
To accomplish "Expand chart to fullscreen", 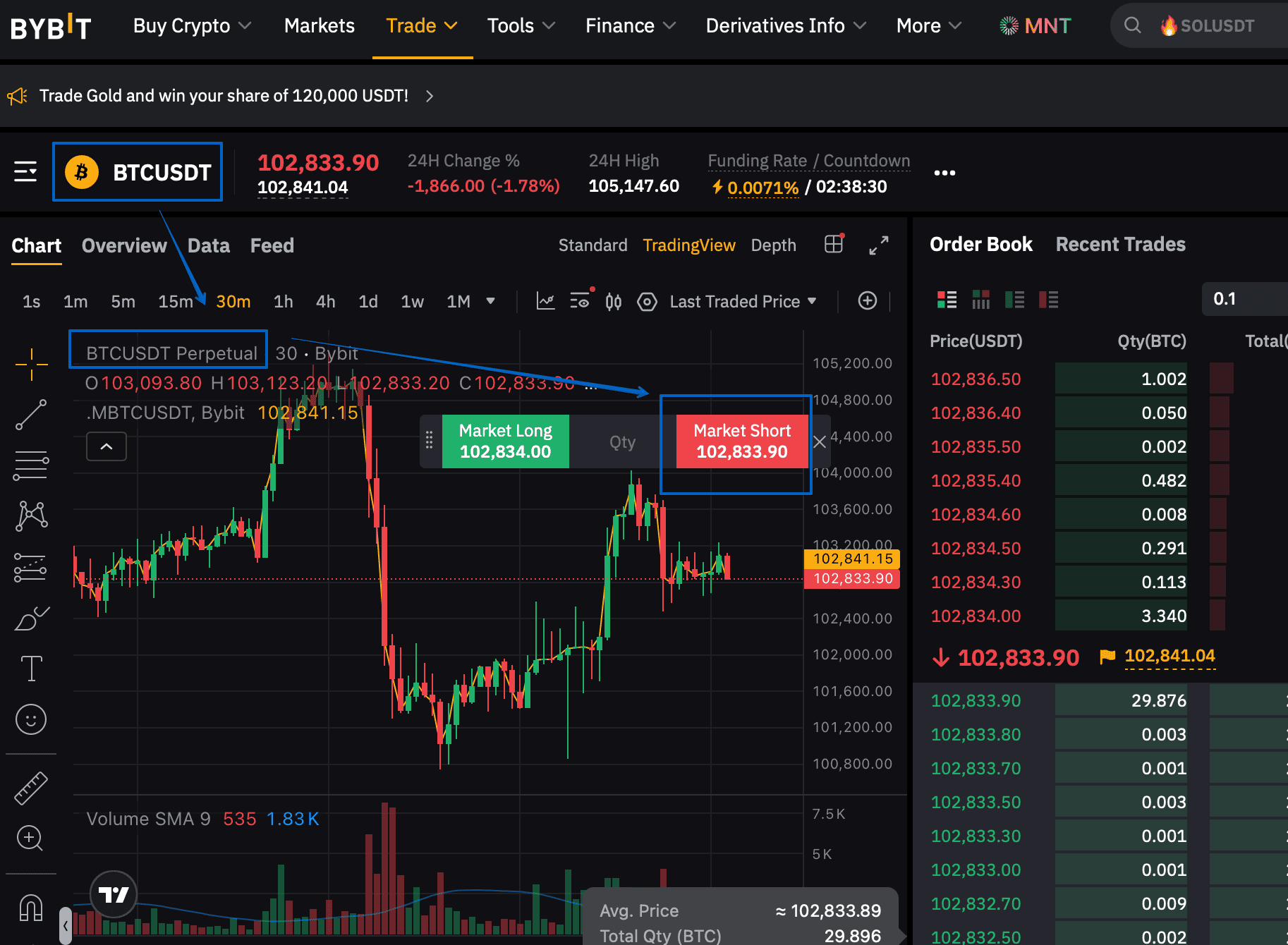I will click(x=879, y=245).
